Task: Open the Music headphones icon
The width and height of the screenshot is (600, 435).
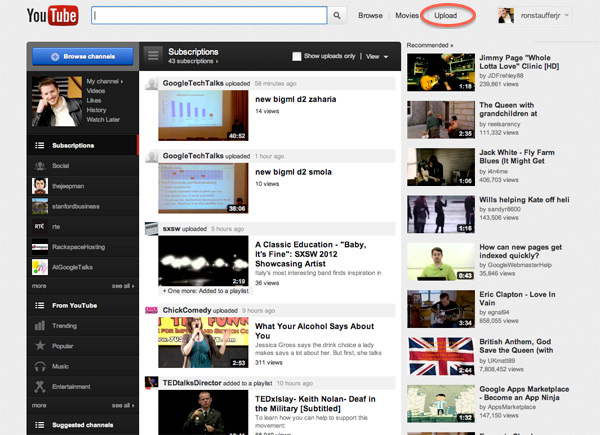Action: (40, 367)
